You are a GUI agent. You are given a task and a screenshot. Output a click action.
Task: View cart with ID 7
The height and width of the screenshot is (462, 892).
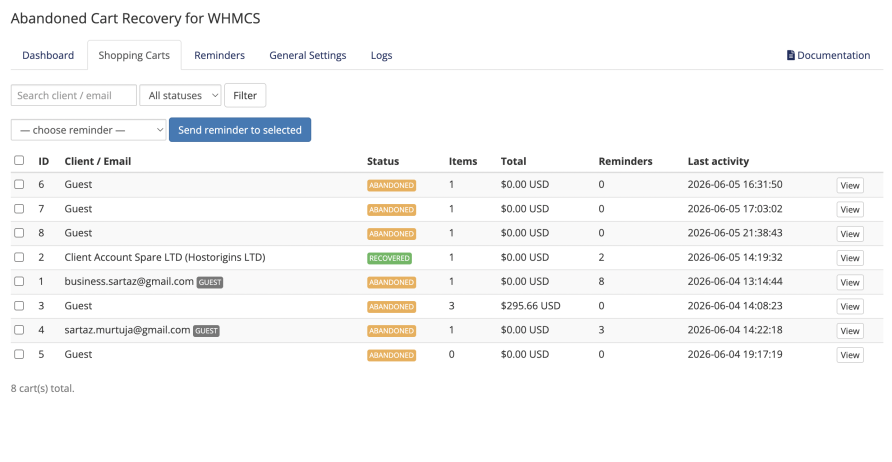point(850,209)
